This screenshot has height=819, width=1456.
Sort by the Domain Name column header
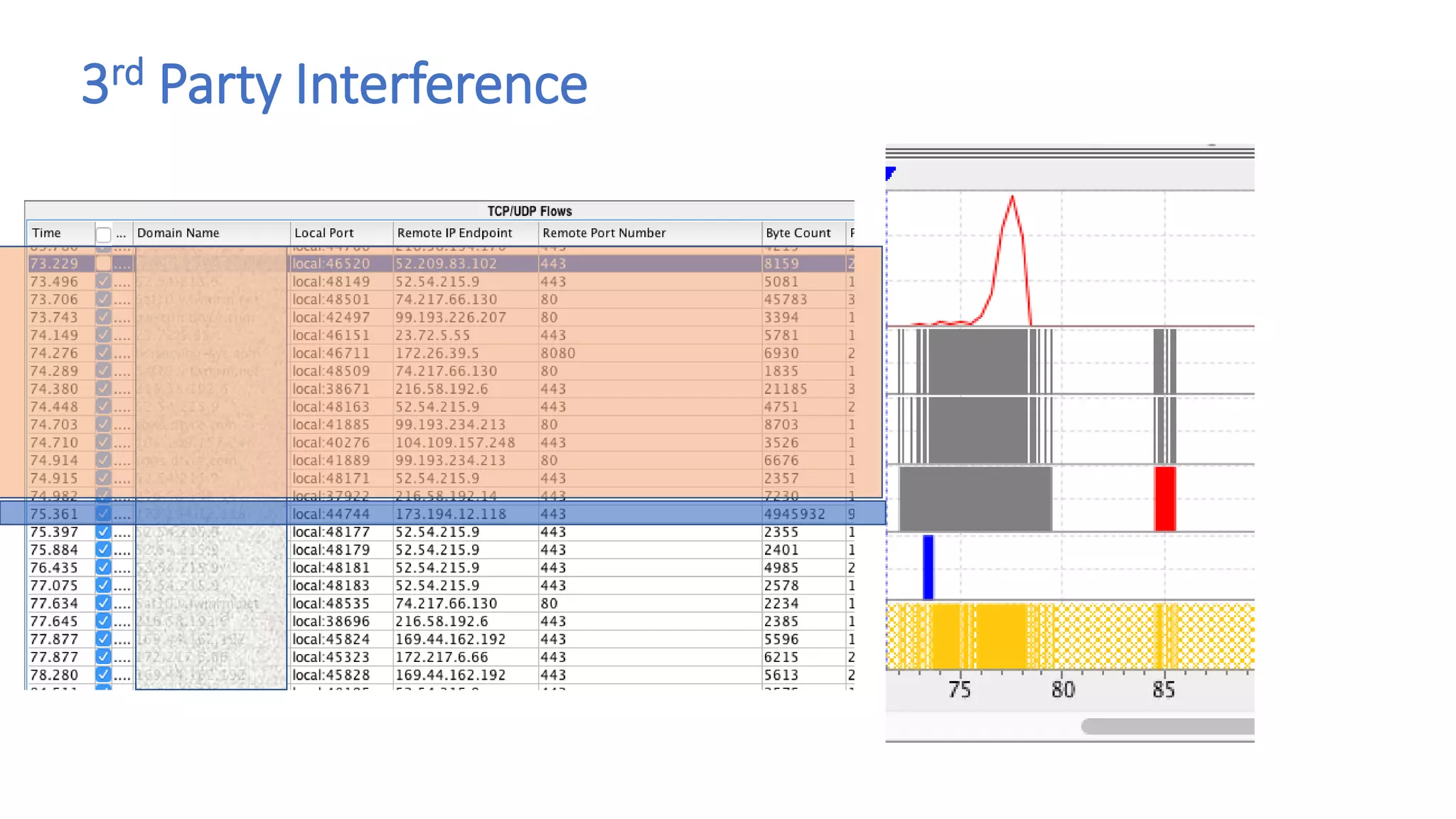point(212,233)
